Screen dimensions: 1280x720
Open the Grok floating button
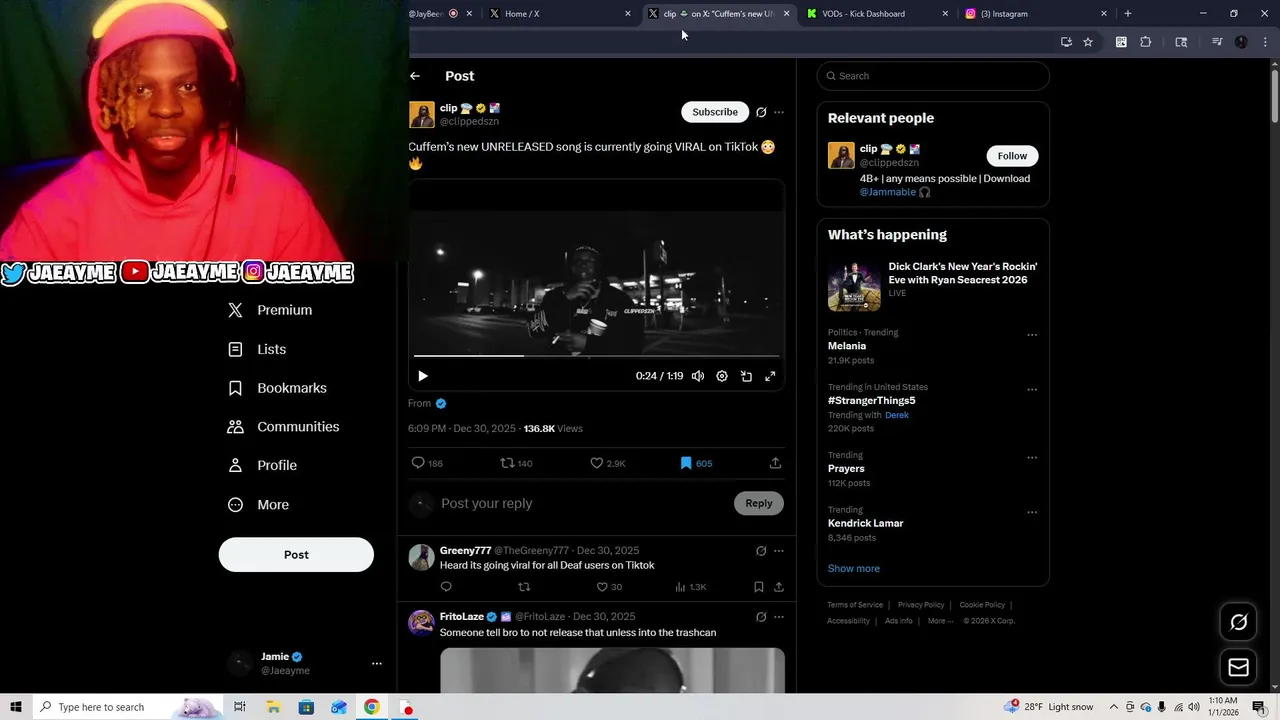(1239, 622)
